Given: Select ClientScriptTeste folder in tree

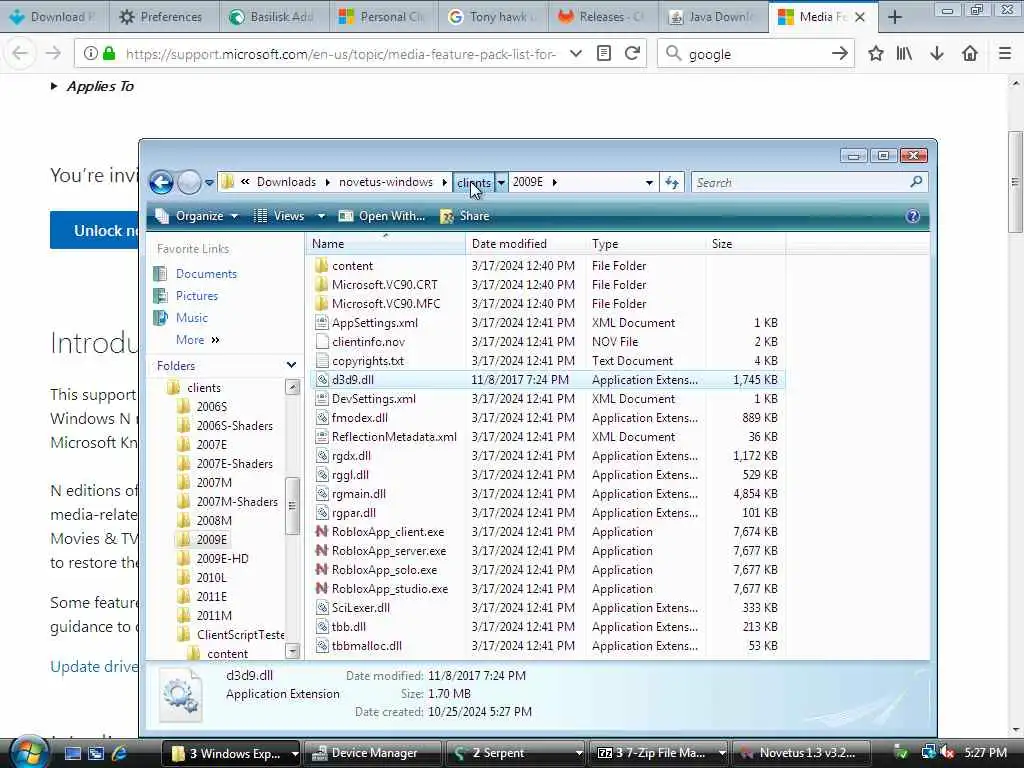Looking at the screenshot, I should click(240, 635).
